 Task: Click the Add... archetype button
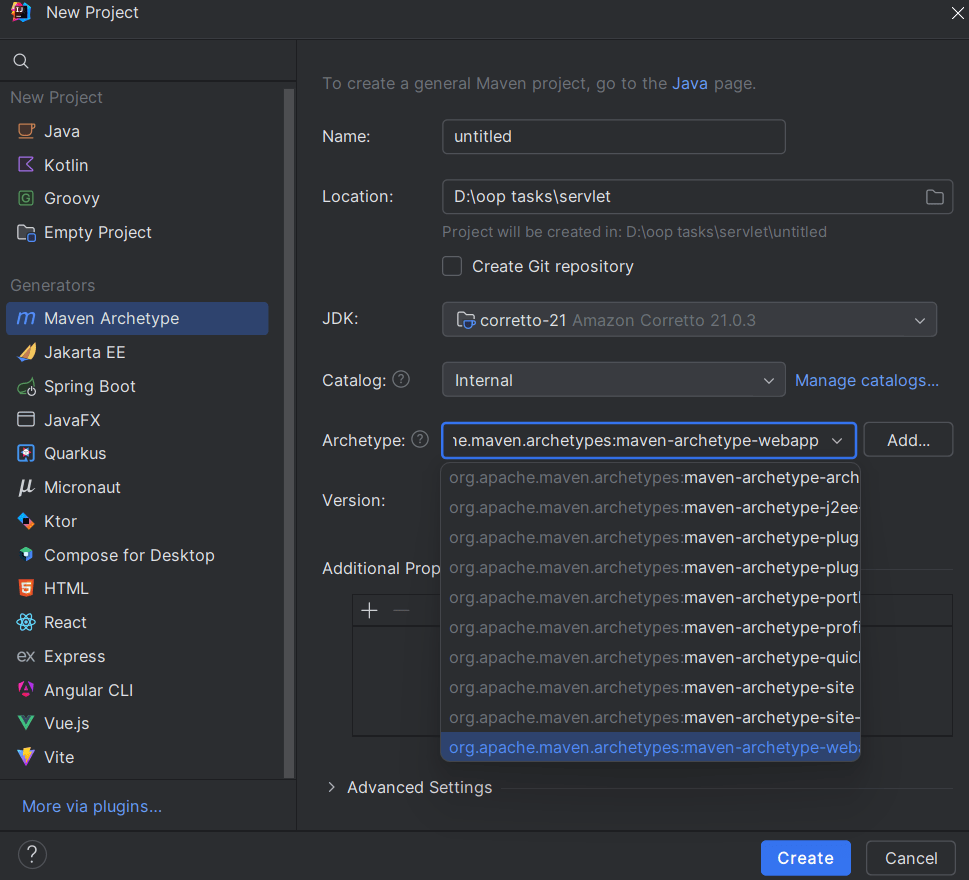[x=908, y=440]
